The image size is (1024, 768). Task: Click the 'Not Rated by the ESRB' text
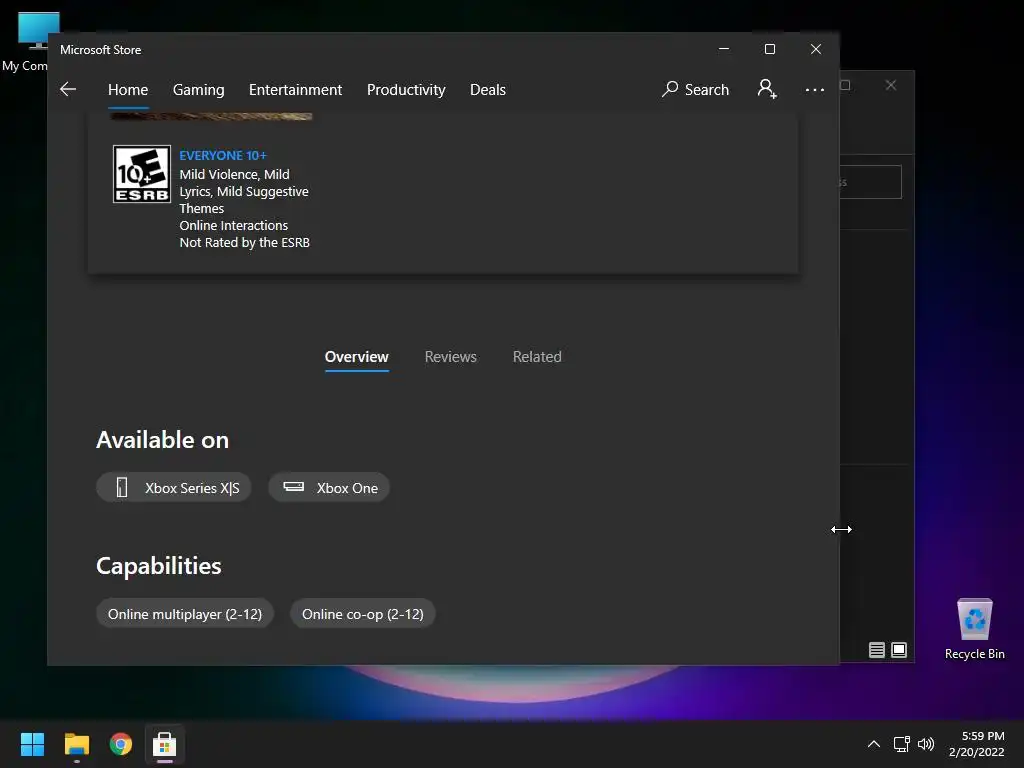(244, 242)
